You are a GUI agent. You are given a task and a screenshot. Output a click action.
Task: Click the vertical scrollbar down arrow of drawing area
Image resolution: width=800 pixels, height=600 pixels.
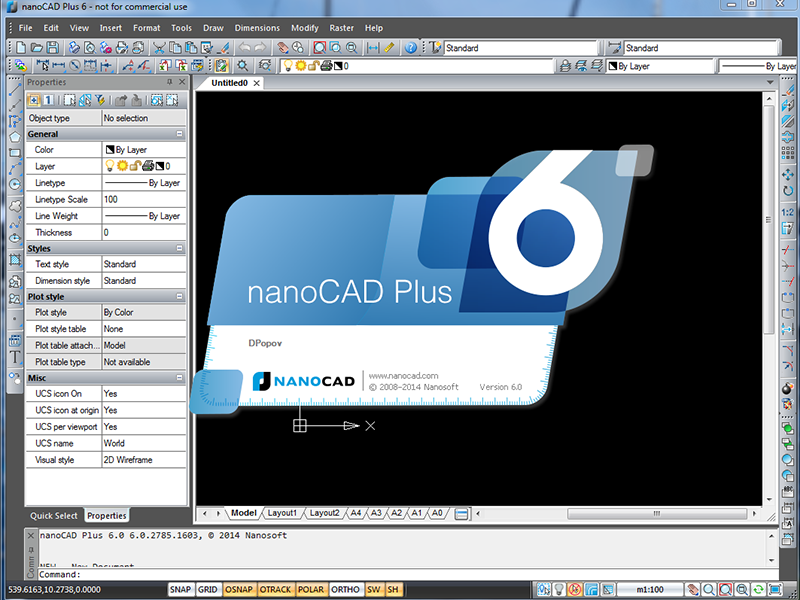[x=769, y=499]
